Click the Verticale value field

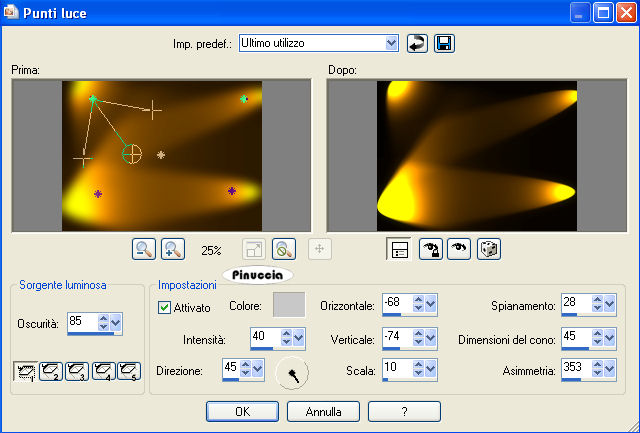pyautogui.click(x=398, y=337)
